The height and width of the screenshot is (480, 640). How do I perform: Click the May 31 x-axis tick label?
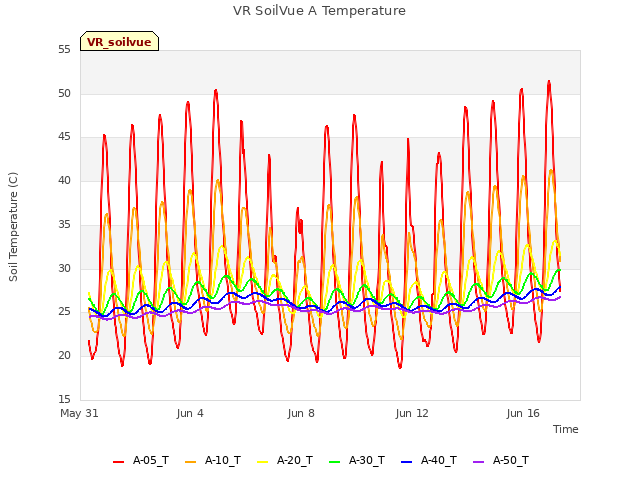[79, 413]
